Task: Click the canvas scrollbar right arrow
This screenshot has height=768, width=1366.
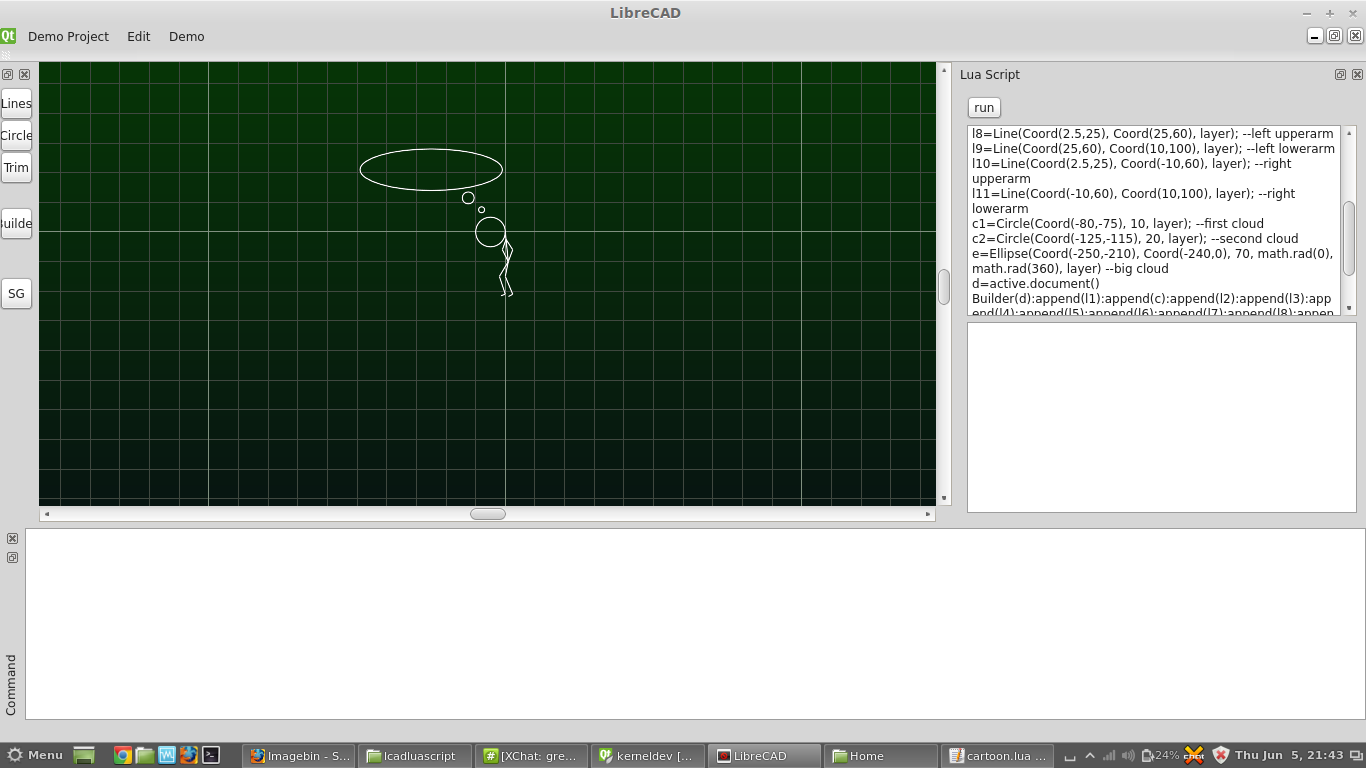Action: click(x=928, y=514)
